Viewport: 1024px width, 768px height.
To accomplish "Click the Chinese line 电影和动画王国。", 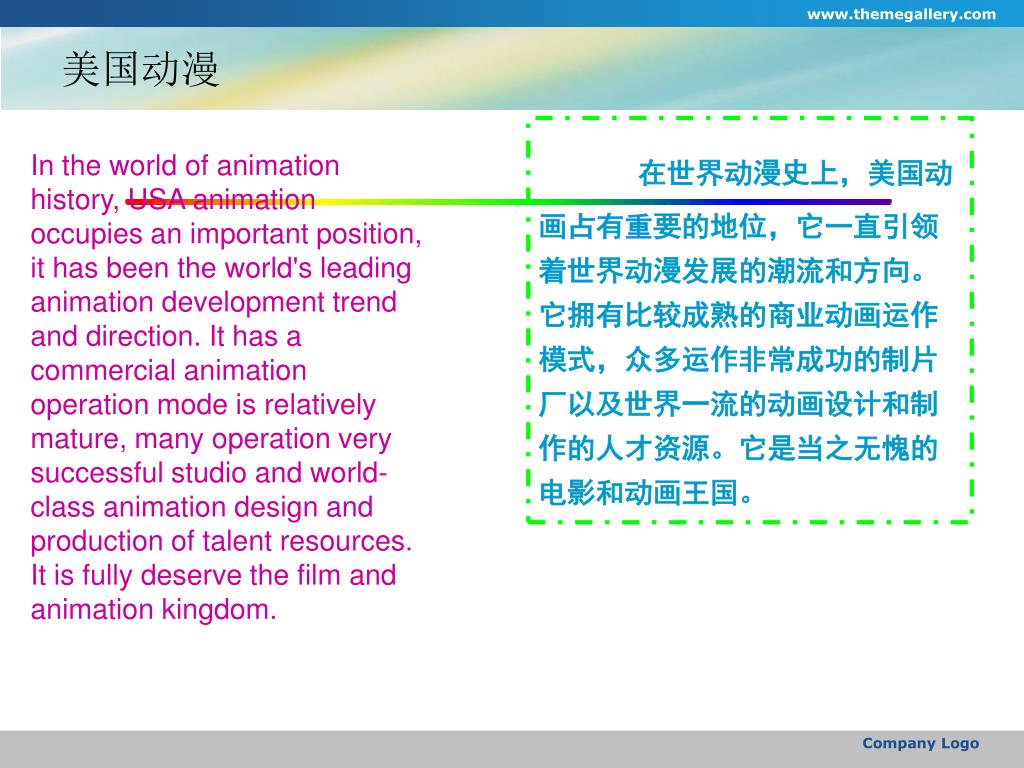I will point(647,493).
